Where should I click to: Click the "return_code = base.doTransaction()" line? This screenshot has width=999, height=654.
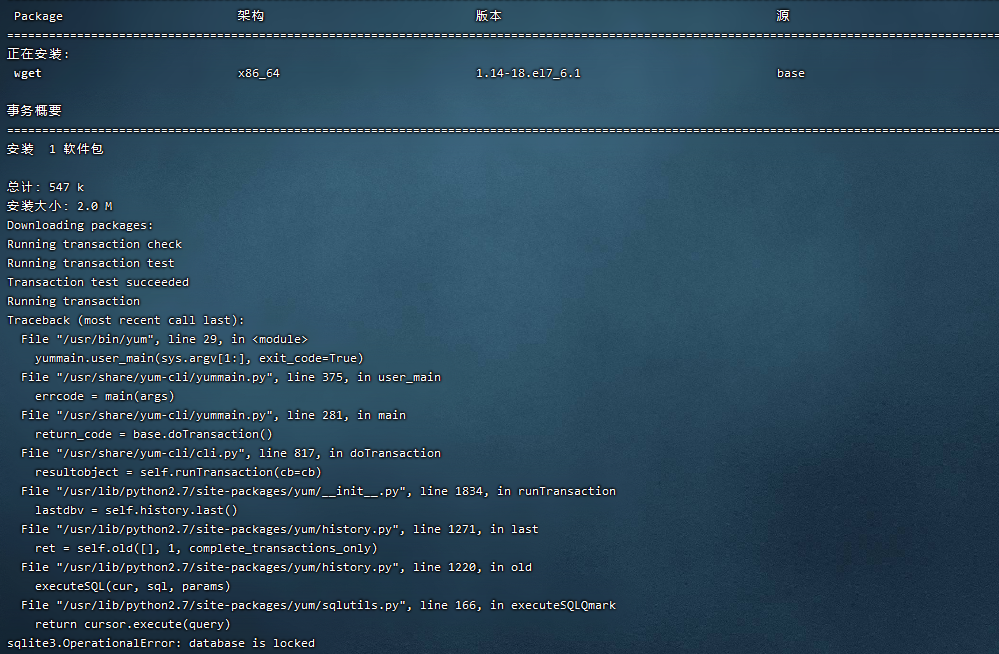(x=154, y=434)
